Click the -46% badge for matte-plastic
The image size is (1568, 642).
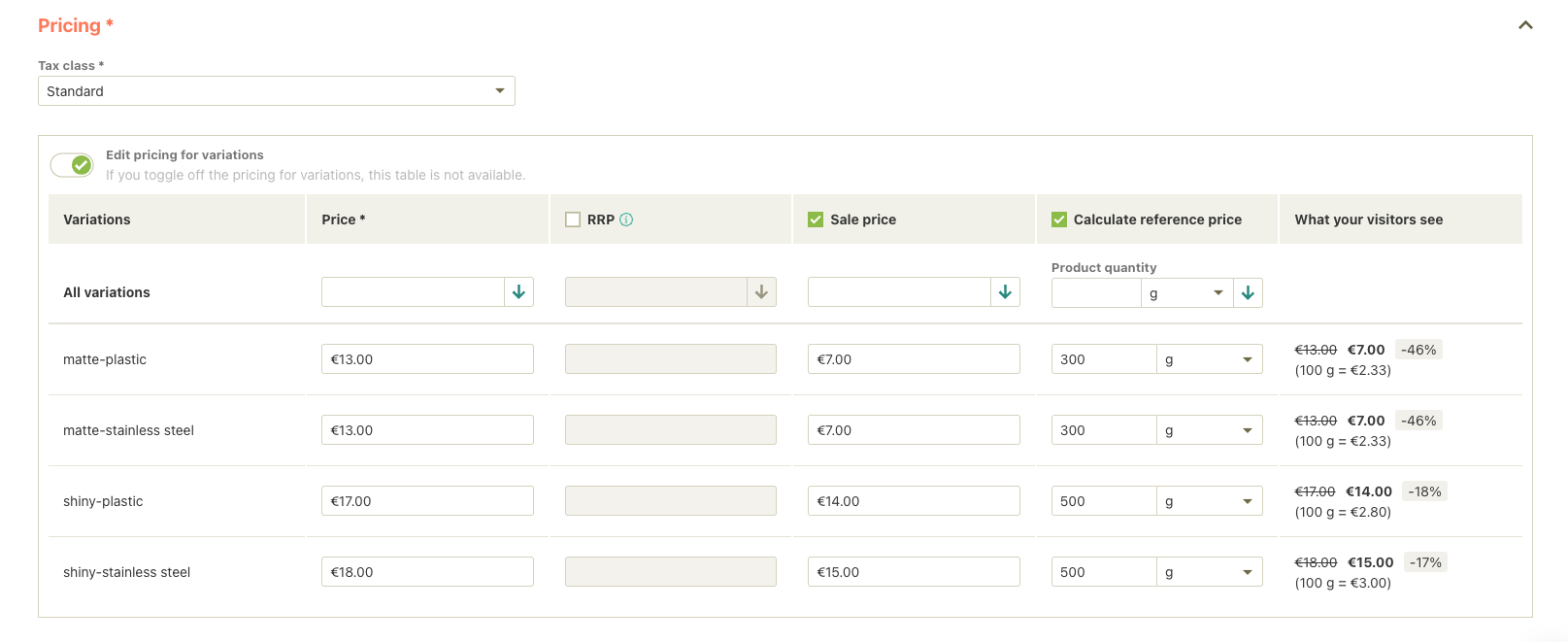coord(1418,350)
